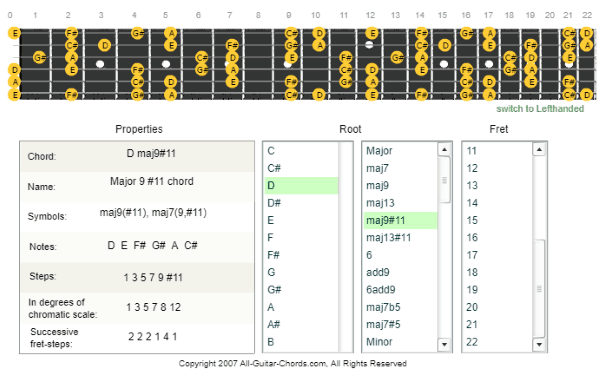Click D note marker at fret 3
This screenshot has height=370, width=600.
(x=104, y=46)
